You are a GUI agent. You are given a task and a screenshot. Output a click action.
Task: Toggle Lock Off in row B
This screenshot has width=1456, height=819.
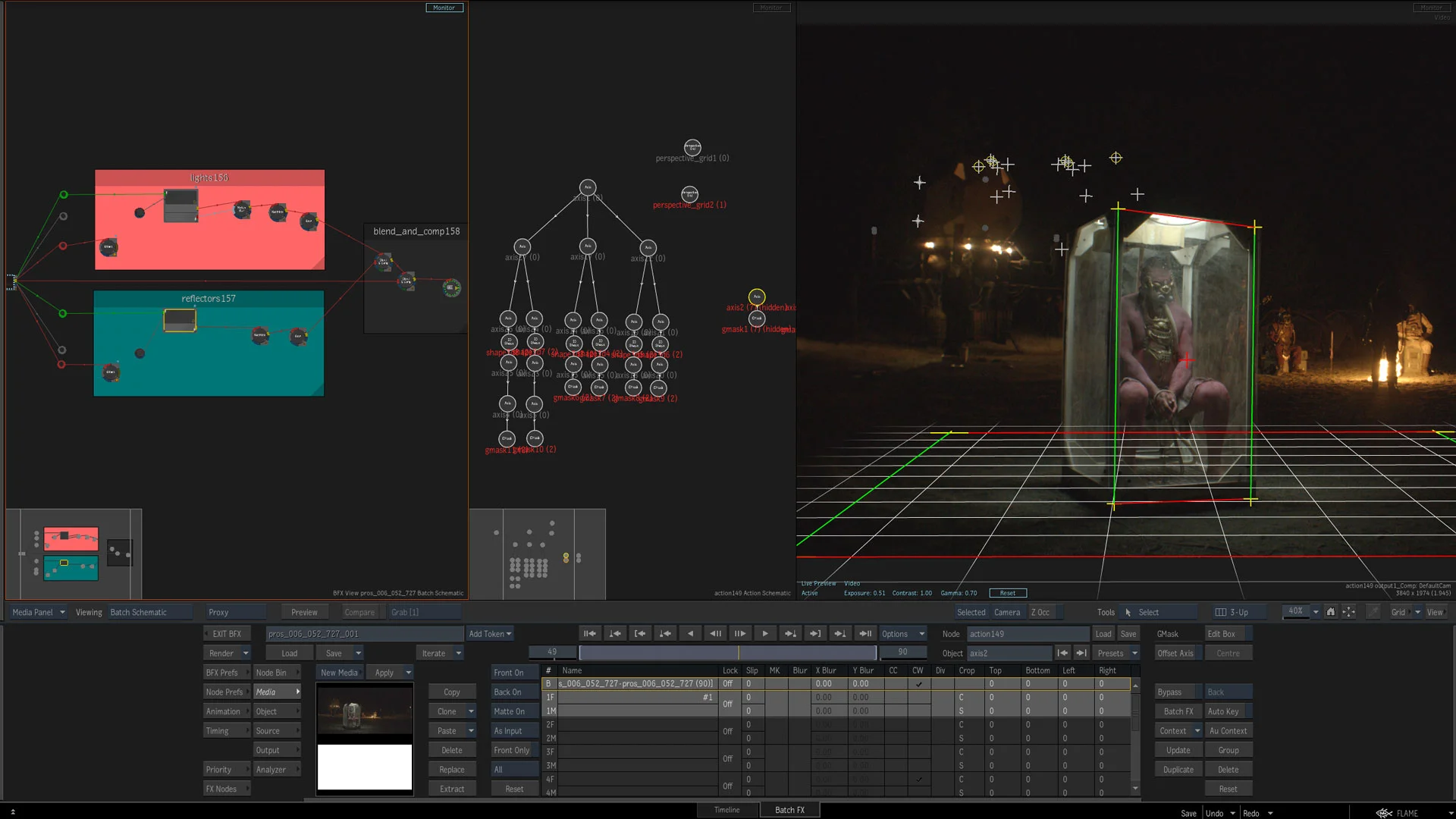728,684
